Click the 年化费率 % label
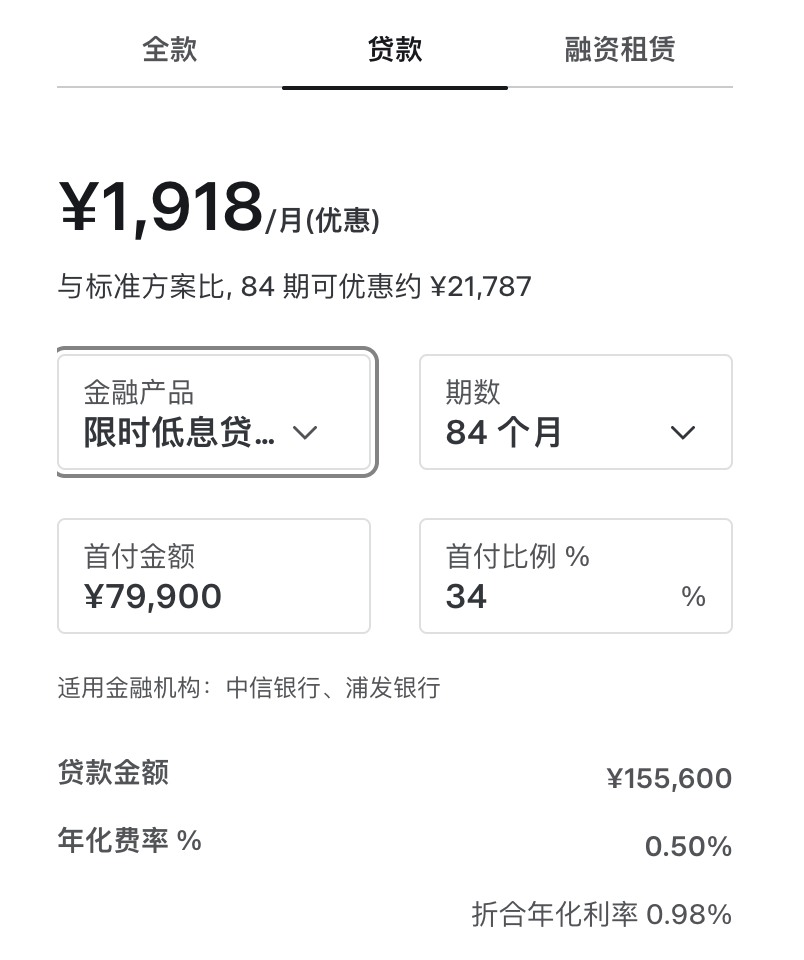 tap(130, 841)
